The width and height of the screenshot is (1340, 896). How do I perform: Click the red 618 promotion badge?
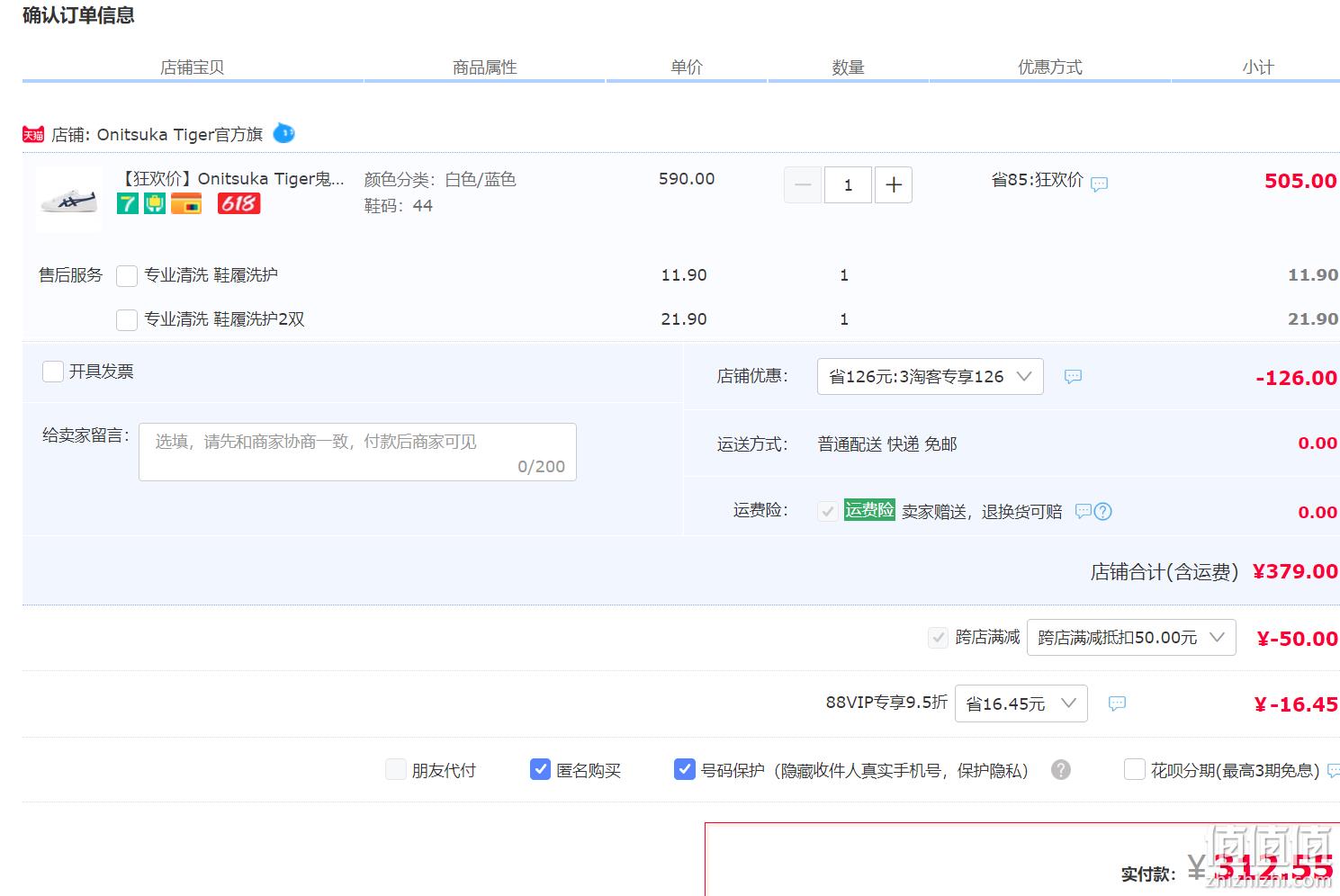[238, 203]
